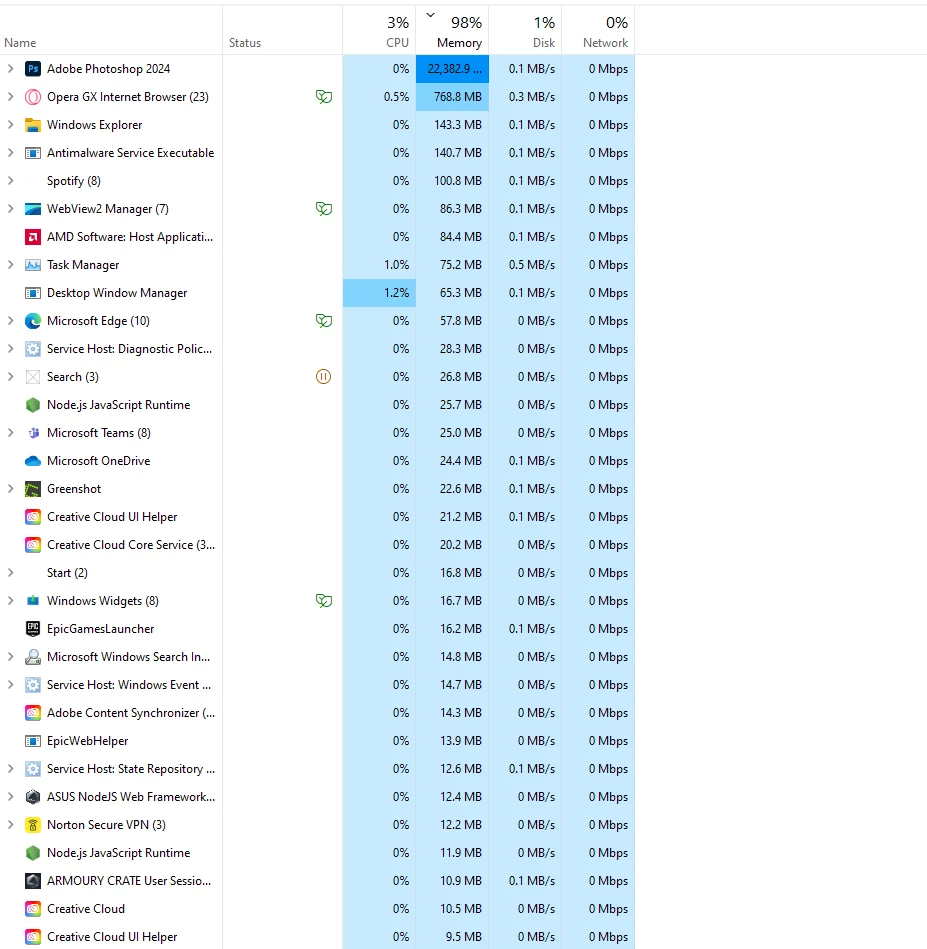Click the Greenshot icon

click(x=33, y=488)
